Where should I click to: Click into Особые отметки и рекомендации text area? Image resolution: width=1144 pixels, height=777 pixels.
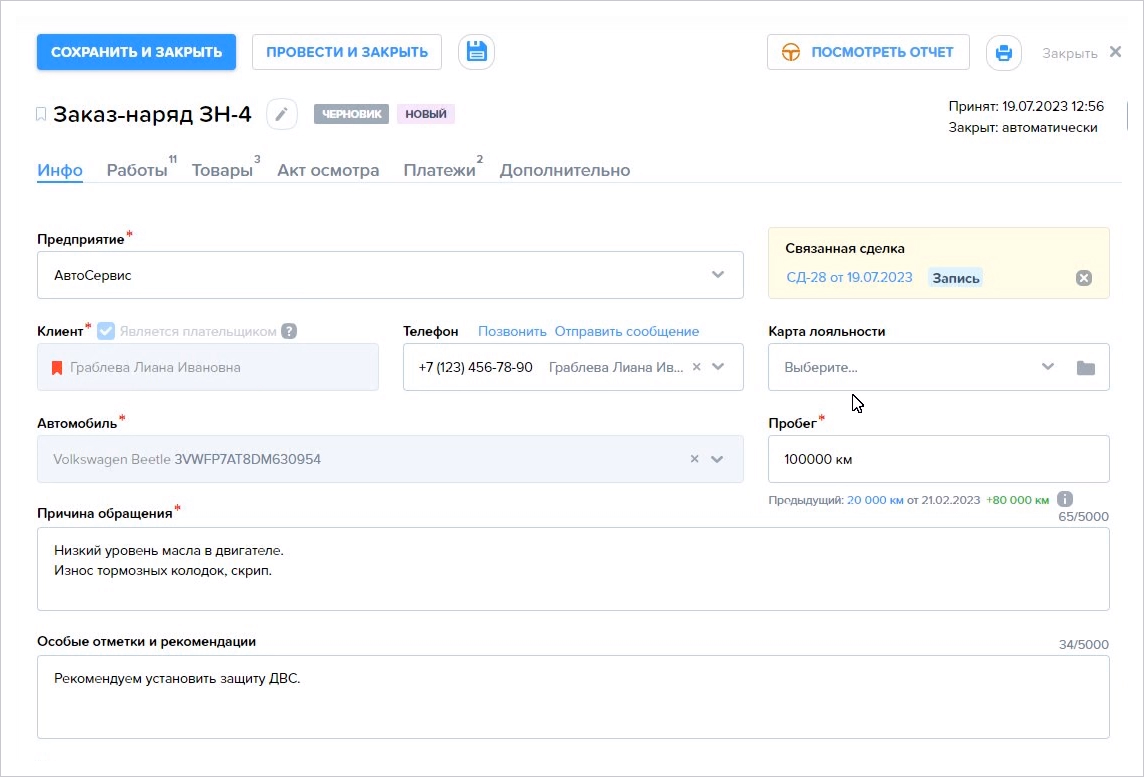pyautogui.click(x=573, y=697)
